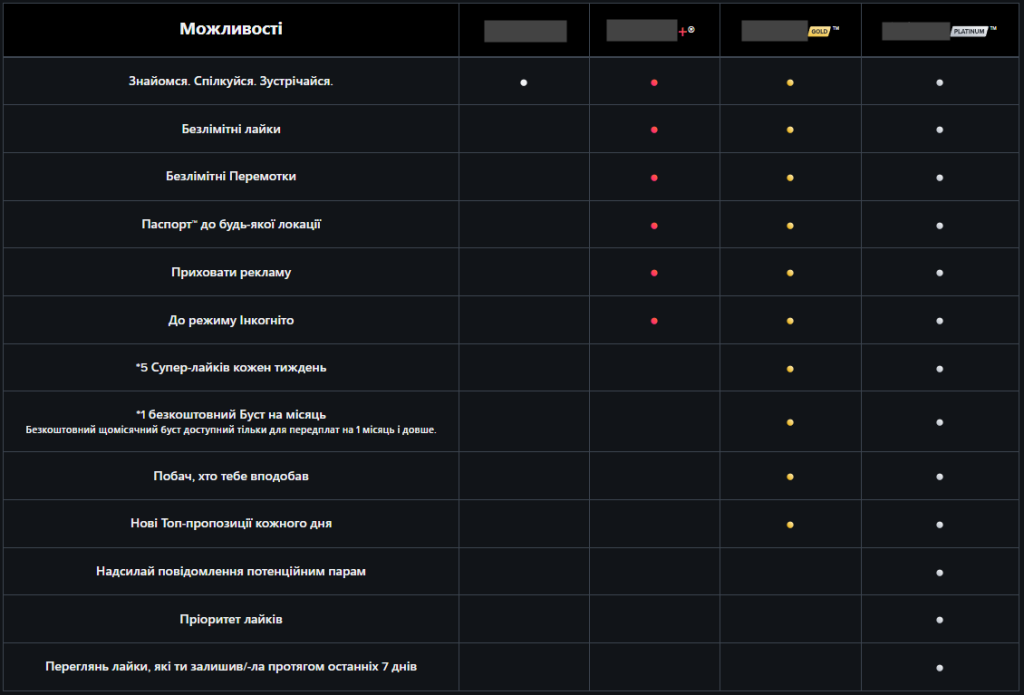Select the Нові Топ-пропозиції кожного дня label

pyautogui.click(x=231, y=524)
